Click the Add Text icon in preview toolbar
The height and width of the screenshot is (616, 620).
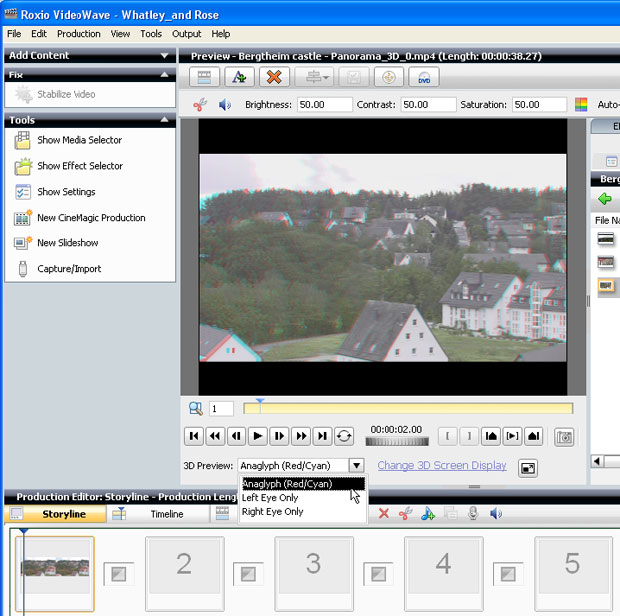pyautogui.click(x=238, y=77)
